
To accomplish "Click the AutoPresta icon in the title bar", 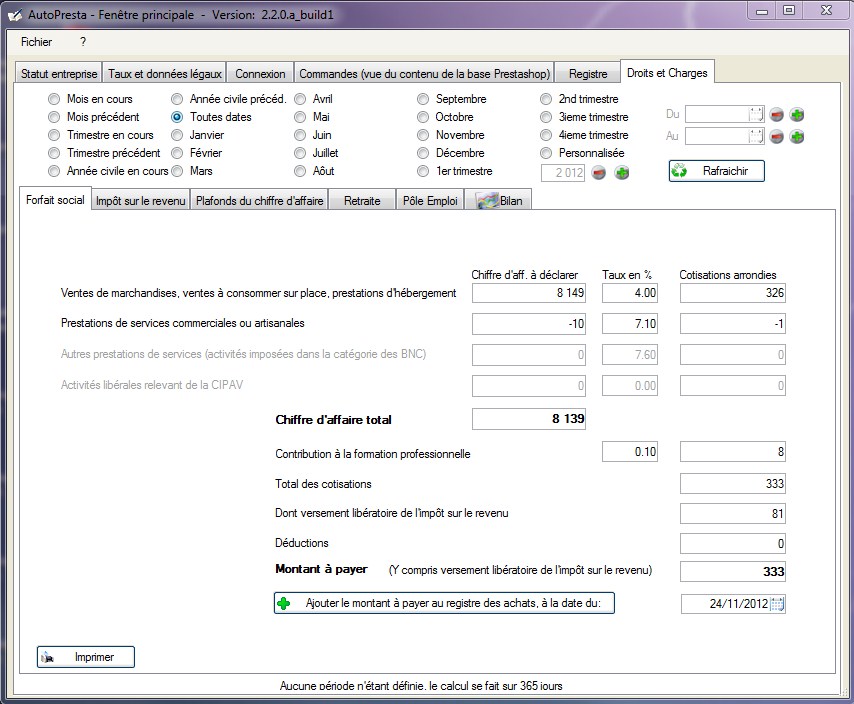I will click(x=15, y=13).
